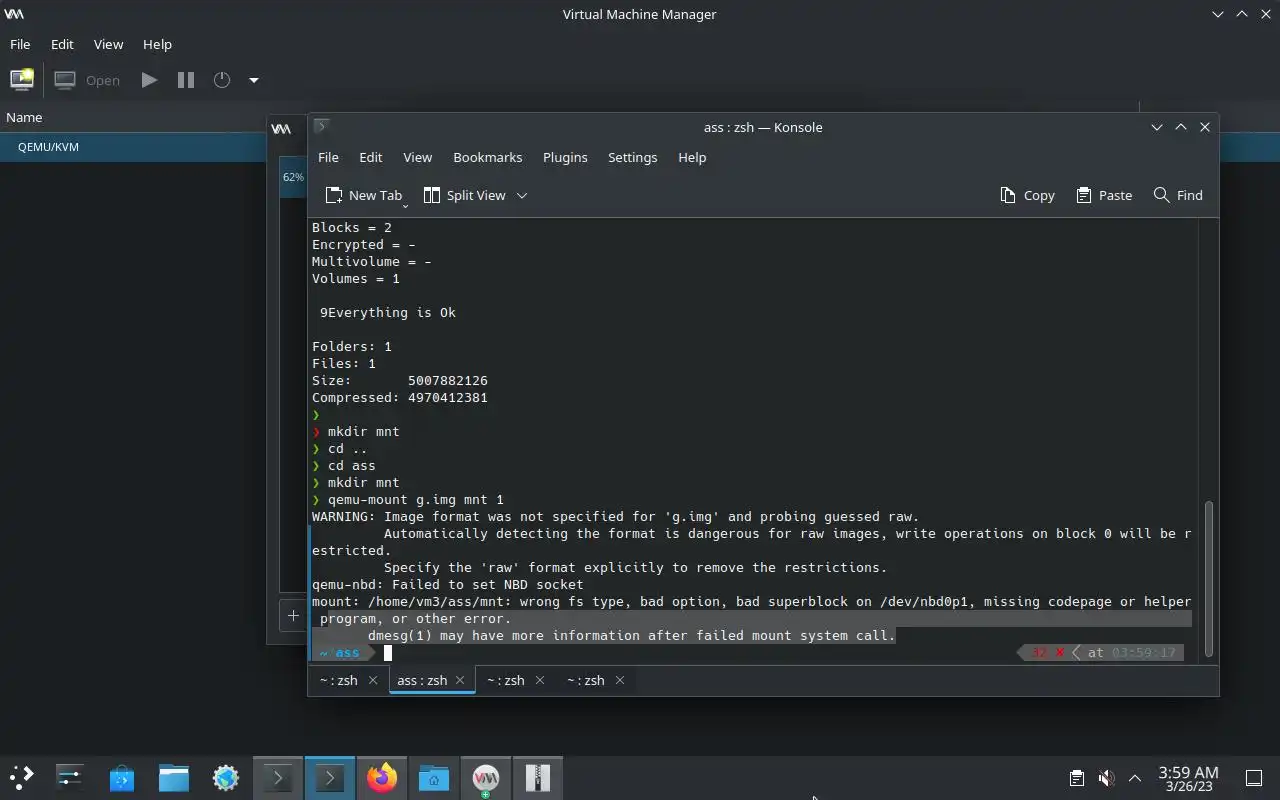Close the third tab in Konsole

pyautogui.click(x=540, y=680)
